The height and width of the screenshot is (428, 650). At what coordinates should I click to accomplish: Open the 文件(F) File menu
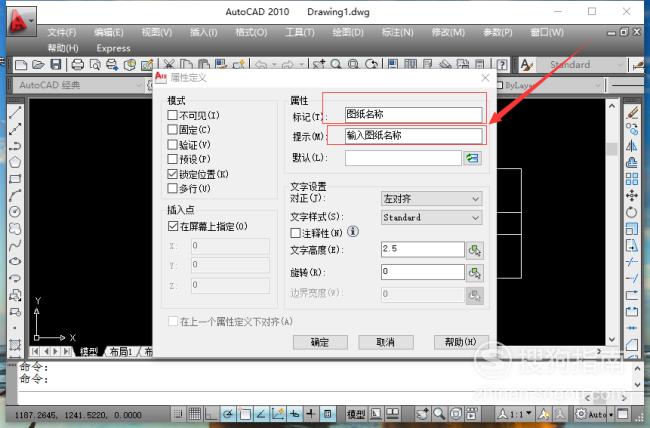(x=61, y=32)
